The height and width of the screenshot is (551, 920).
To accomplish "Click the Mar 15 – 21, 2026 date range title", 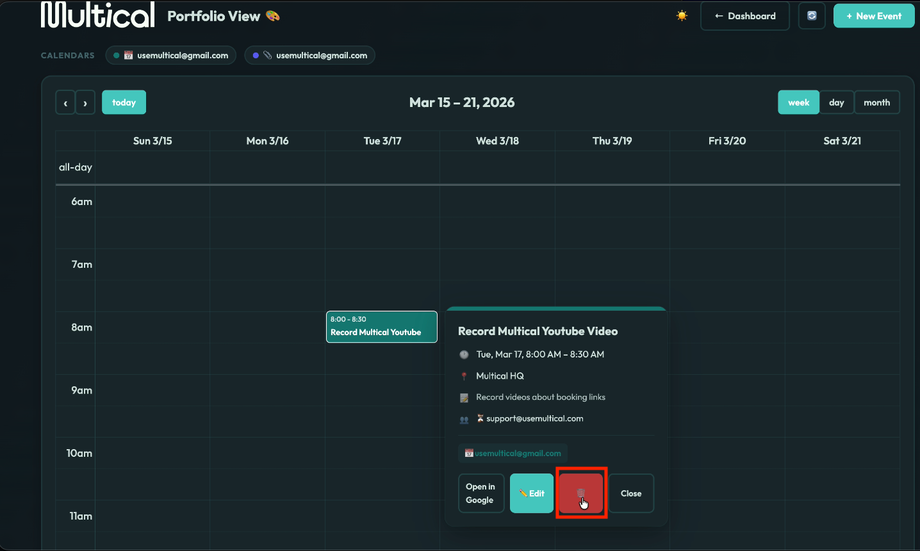I will tap(462, 102).
